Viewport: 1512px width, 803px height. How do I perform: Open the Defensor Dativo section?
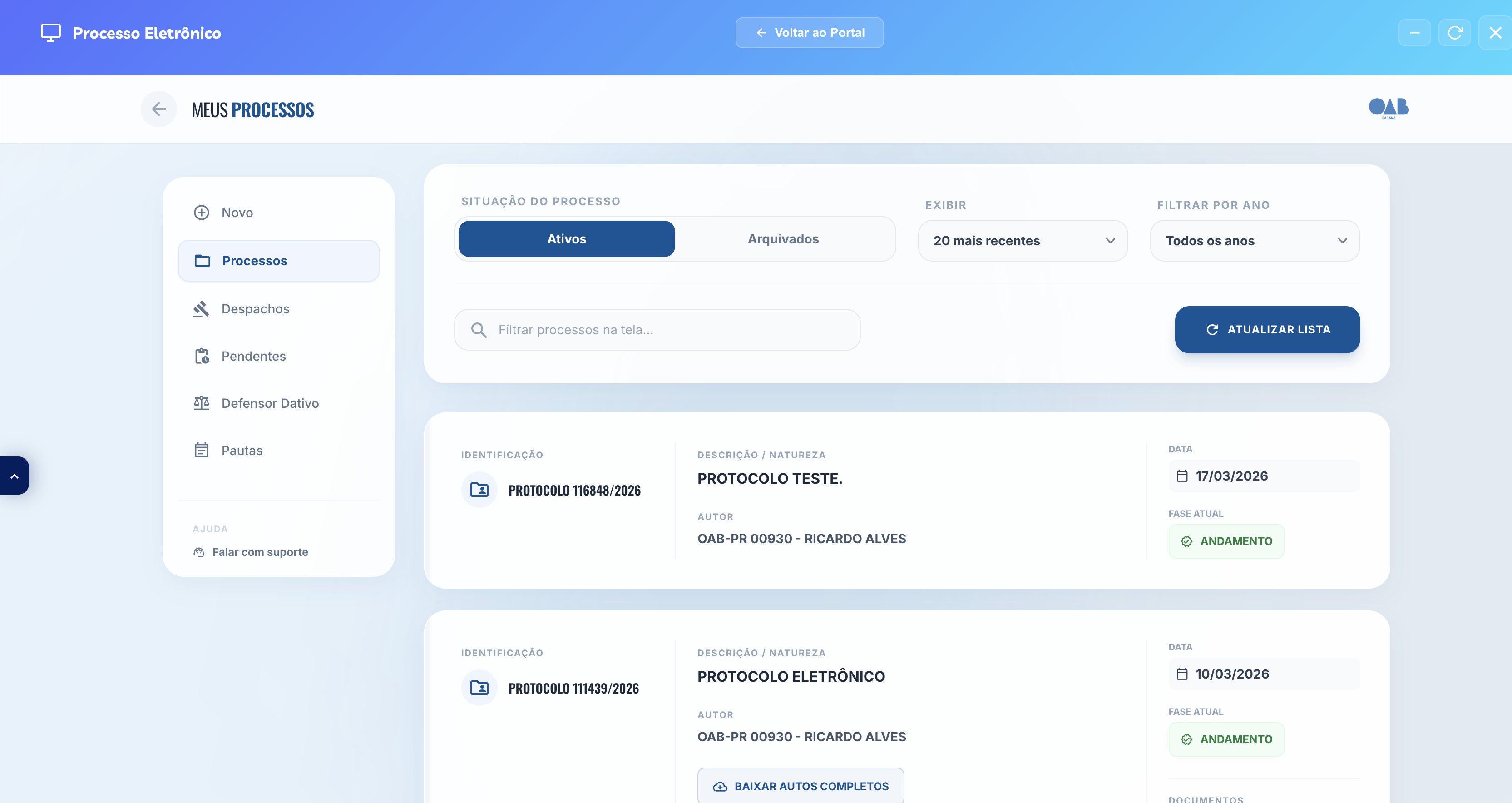tap(269, 403)
